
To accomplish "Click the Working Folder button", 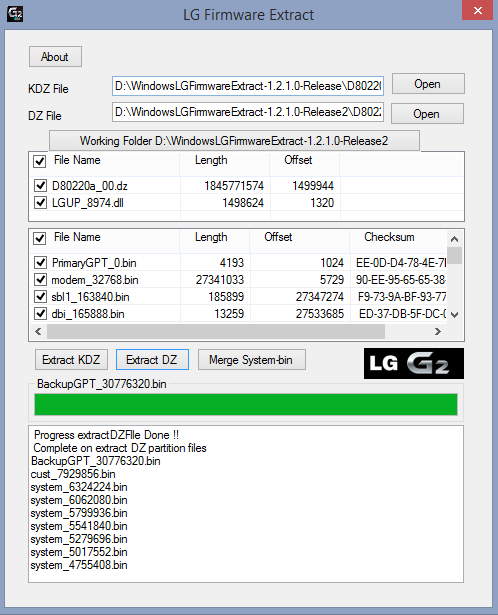I will pyautogui.click(x=234, y=140).
